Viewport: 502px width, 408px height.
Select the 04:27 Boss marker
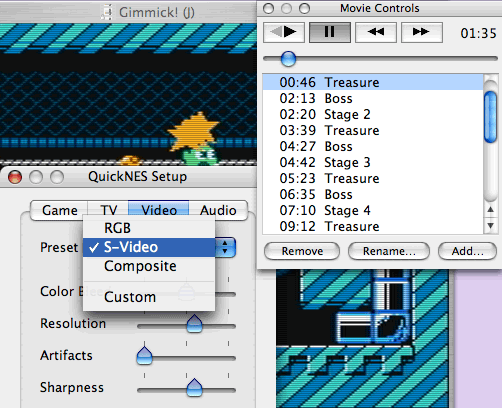[373, 146]
